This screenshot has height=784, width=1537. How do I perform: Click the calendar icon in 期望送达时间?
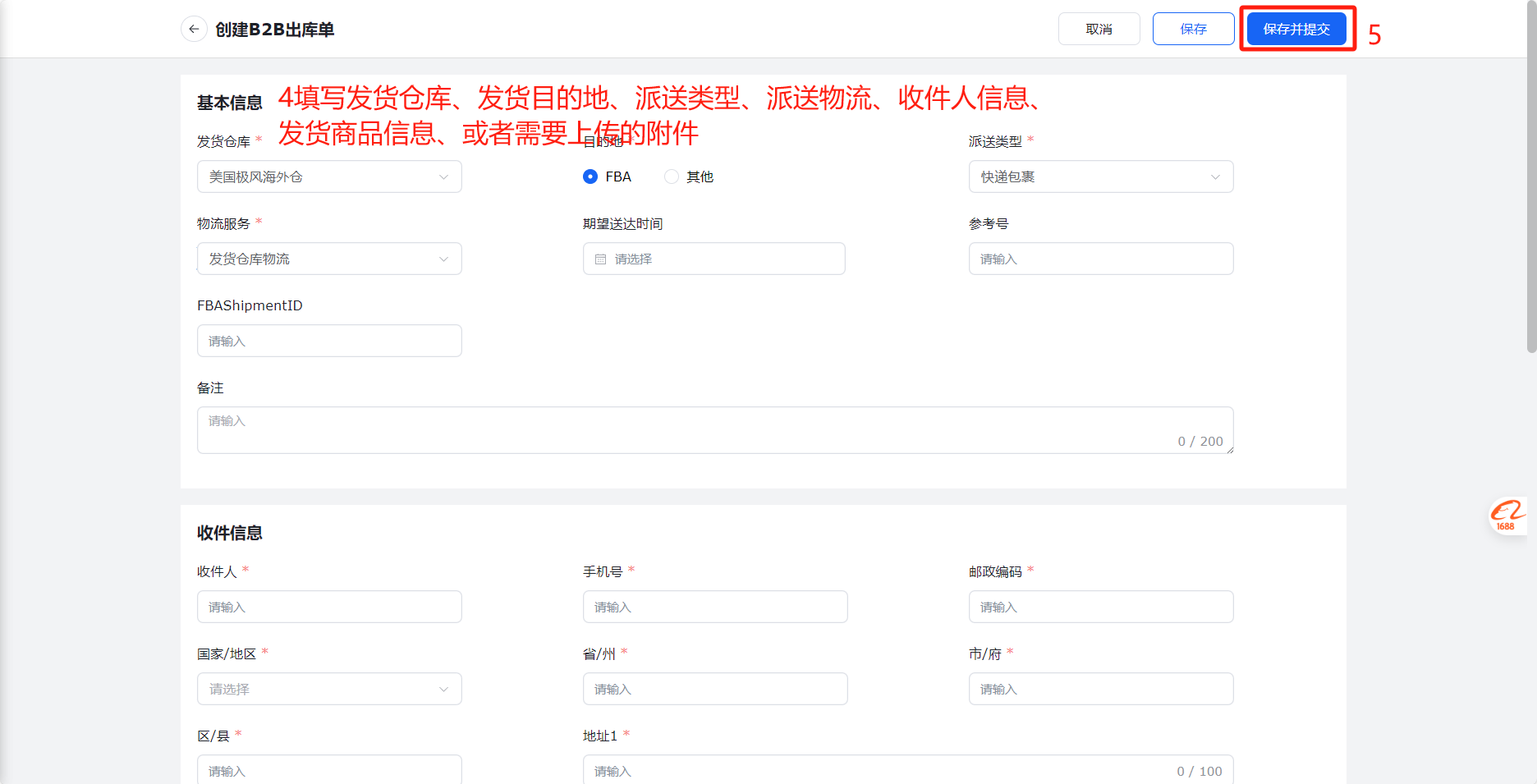600,259
